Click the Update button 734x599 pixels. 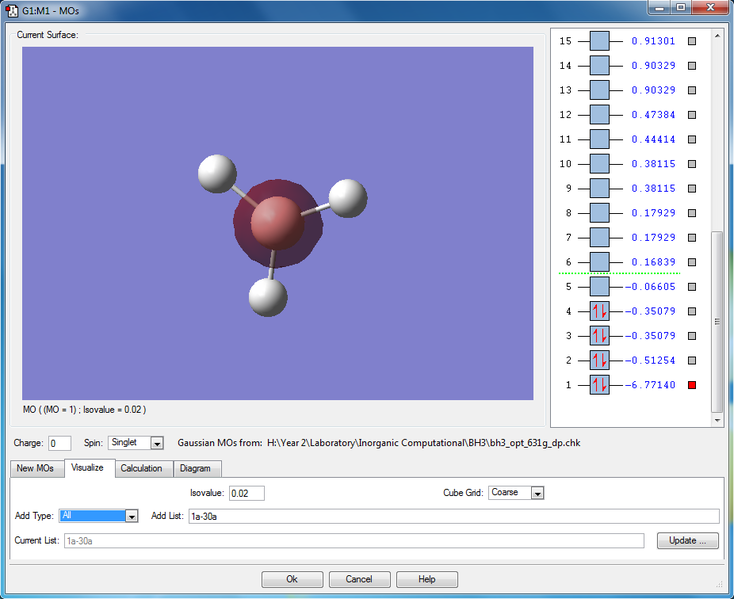coord(688,541)
